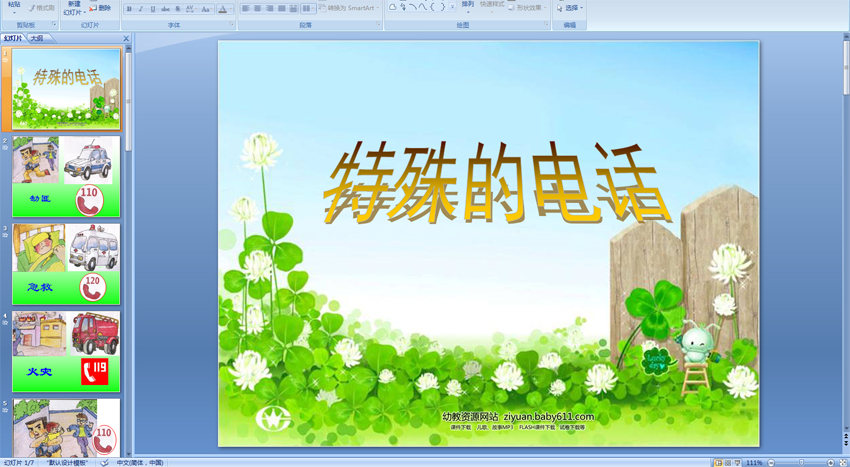850x467 pixels.
Task: Open the 字体 font dialog launcher
Action: pos(231,24)
